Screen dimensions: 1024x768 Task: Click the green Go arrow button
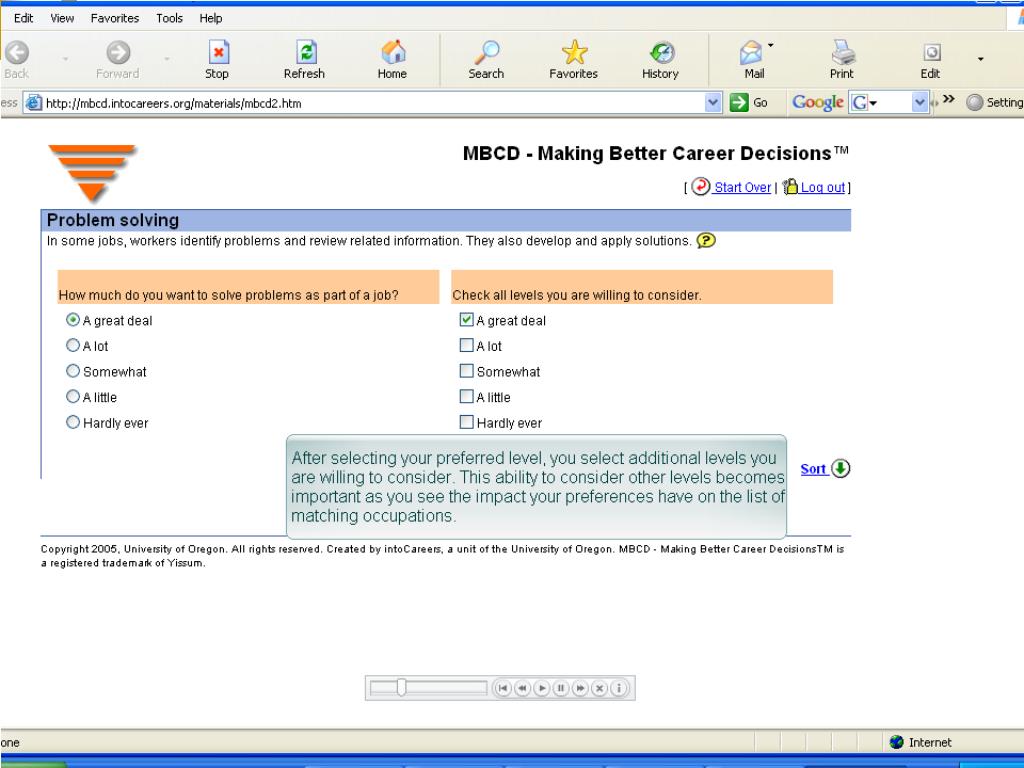(739, 103)
